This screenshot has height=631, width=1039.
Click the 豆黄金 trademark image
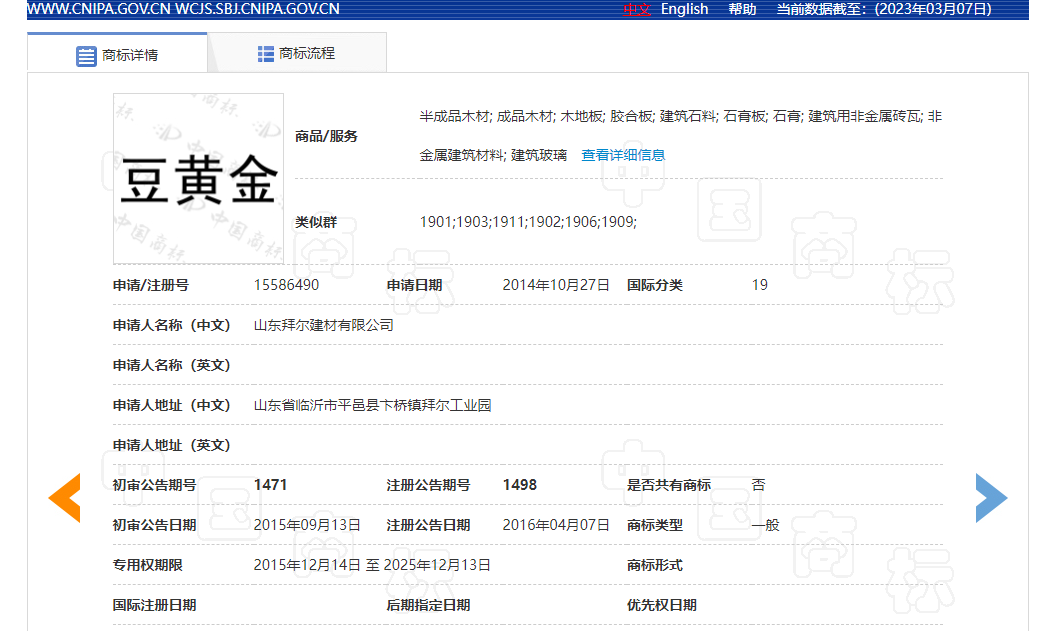(198, 178)
